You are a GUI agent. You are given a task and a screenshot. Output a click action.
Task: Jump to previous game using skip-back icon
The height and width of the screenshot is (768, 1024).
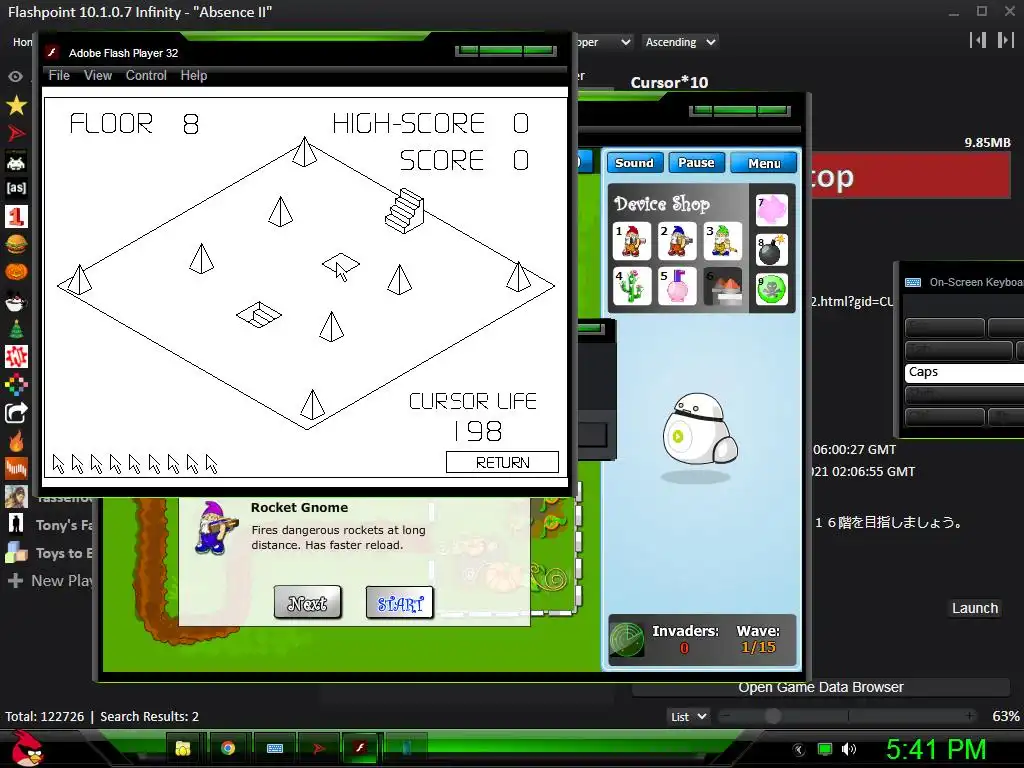(x=978, y=40)
